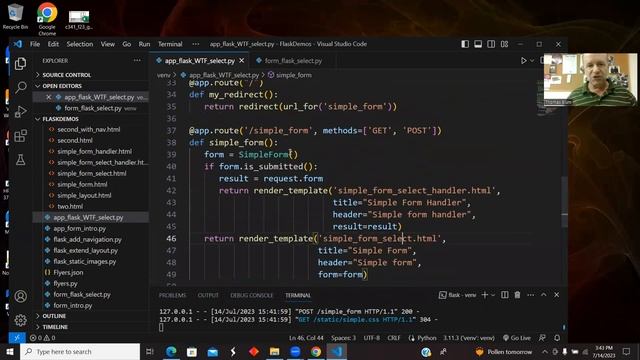Switch to Debug Console panel tab

(x=251, y=296)
